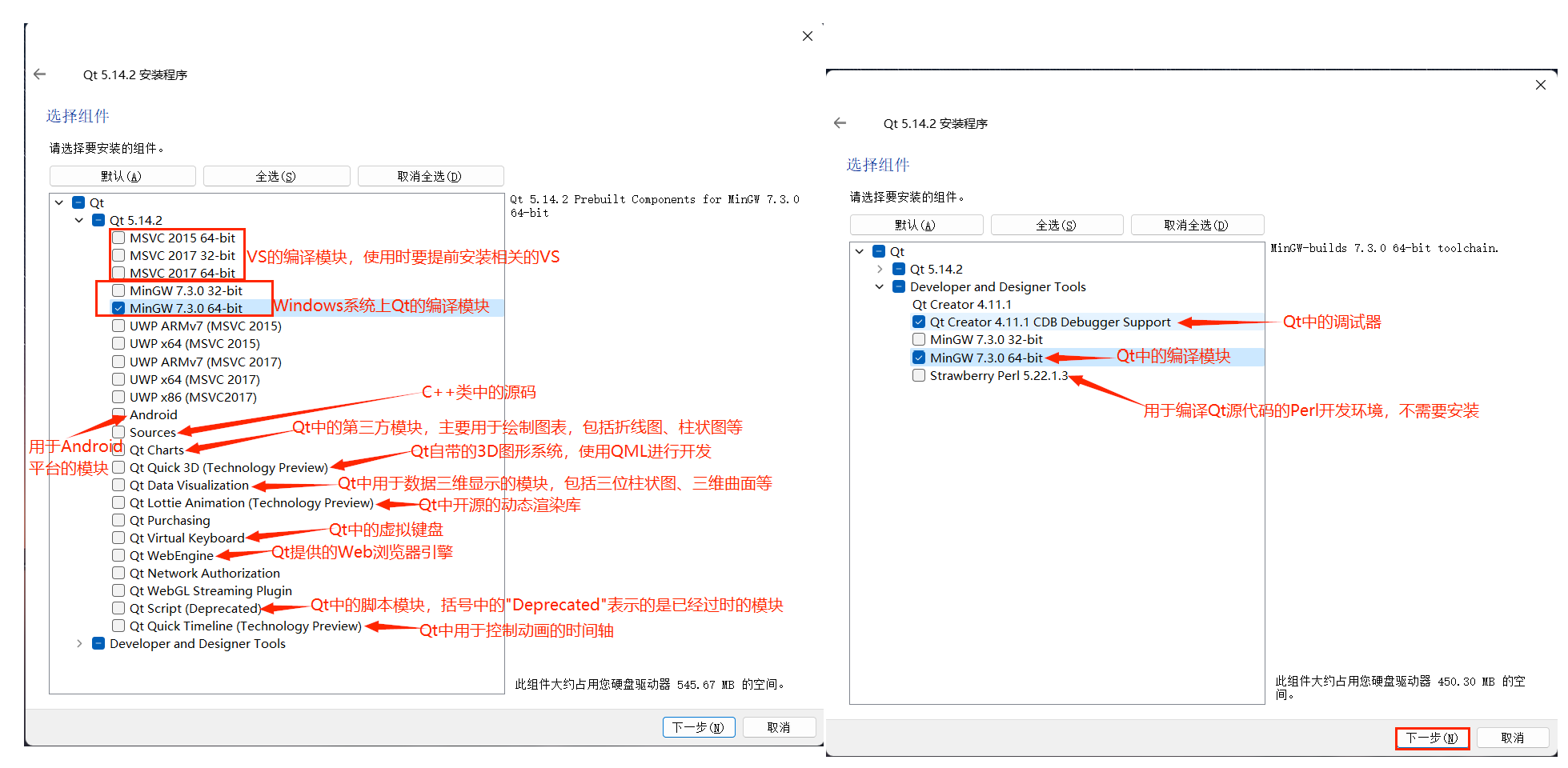The height and width of the screenshot is (768, 1568).
Task: Toggle Developer and Designer Tools checkbox in left window
Action: (98, 643)
